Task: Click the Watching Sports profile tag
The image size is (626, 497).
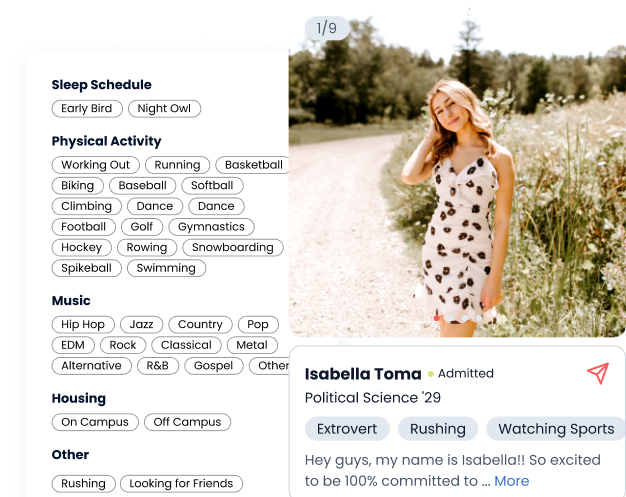Action: point(556,429)
